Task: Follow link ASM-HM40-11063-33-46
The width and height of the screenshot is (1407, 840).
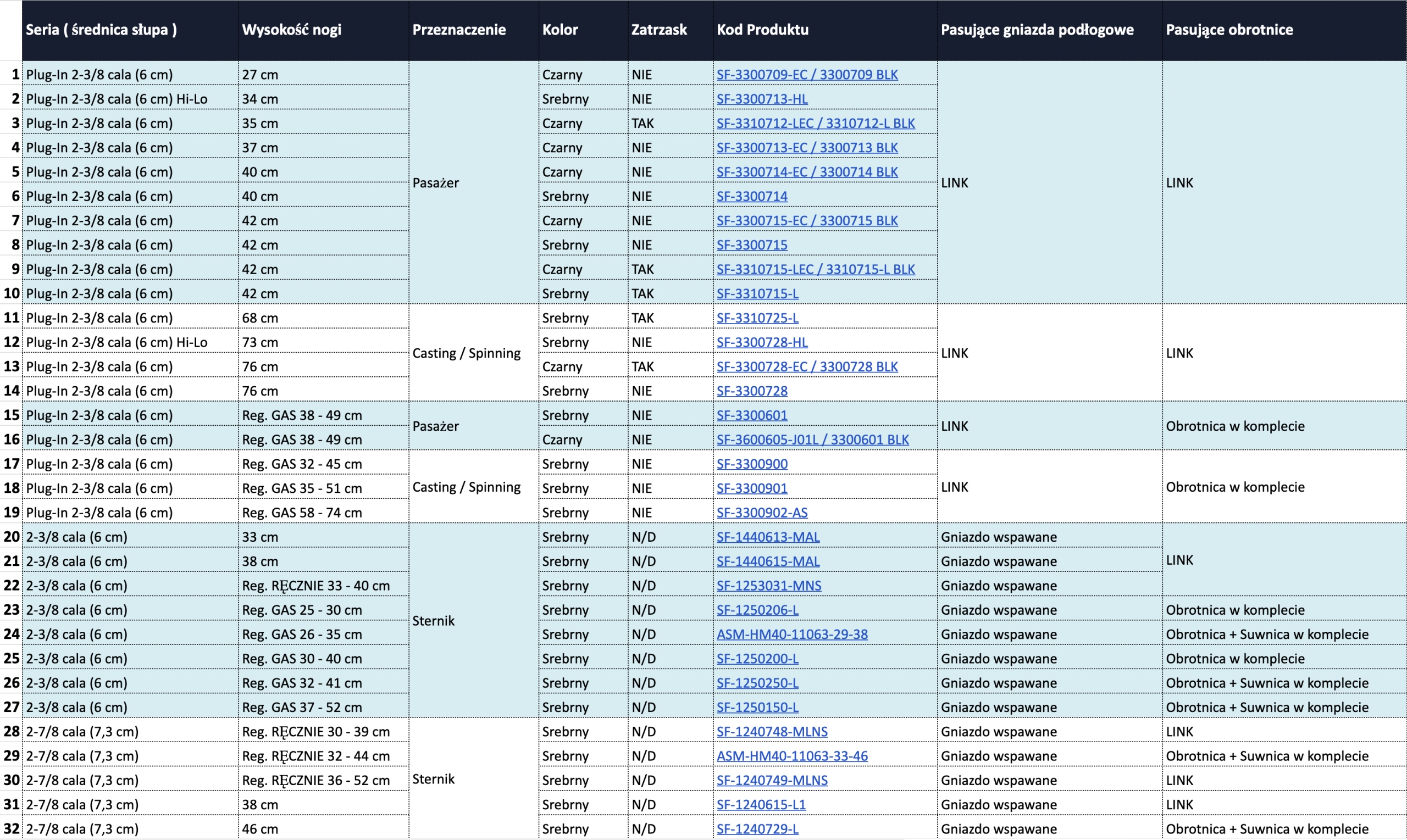Action: coord(791,756)
